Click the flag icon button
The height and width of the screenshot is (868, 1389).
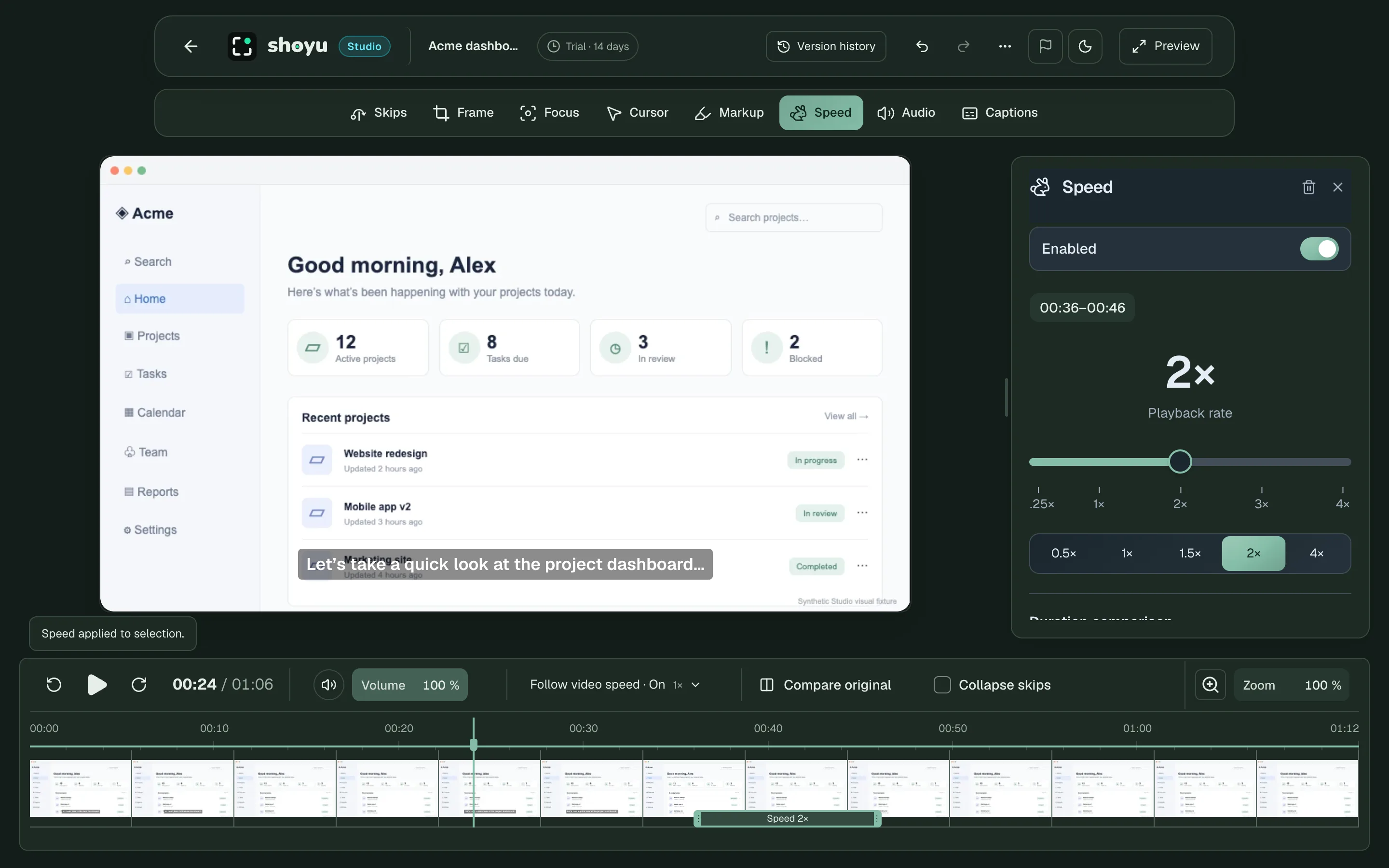pos(1045,46)
